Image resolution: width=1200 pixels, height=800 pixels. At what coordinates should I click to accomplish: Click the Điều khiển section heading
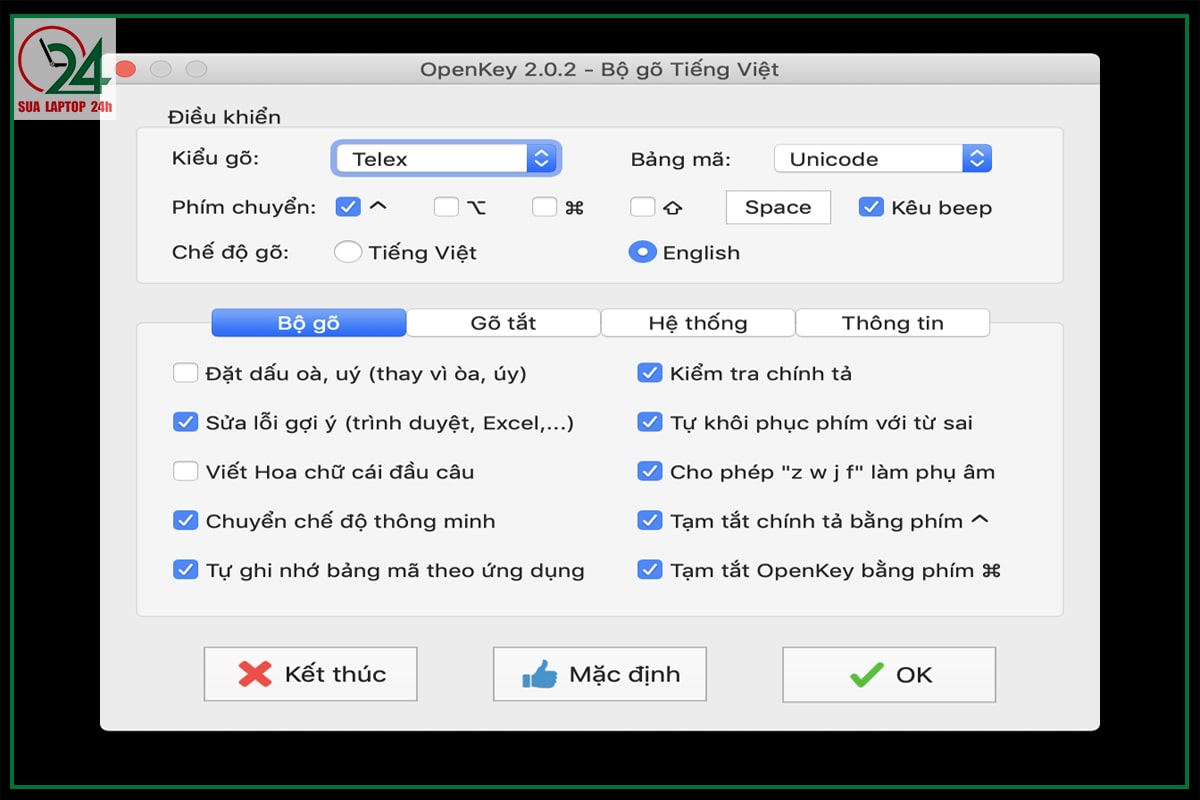(x=224, y=117)
